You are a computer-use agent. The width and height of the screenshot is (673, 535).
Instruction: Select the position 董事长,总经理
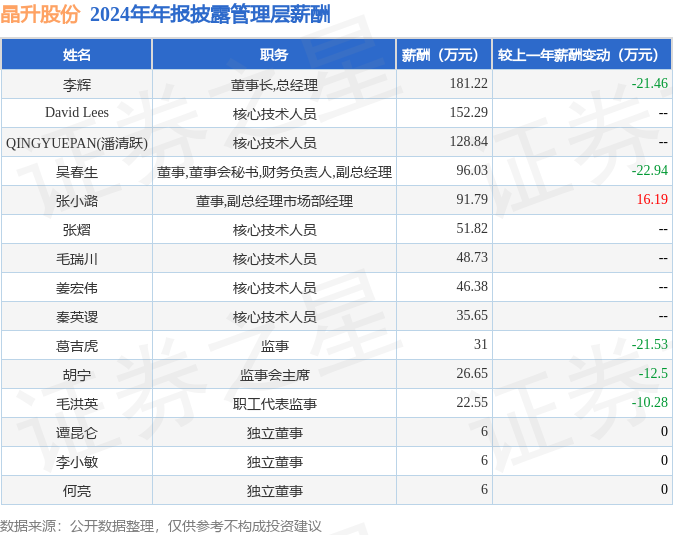(274, 85)
